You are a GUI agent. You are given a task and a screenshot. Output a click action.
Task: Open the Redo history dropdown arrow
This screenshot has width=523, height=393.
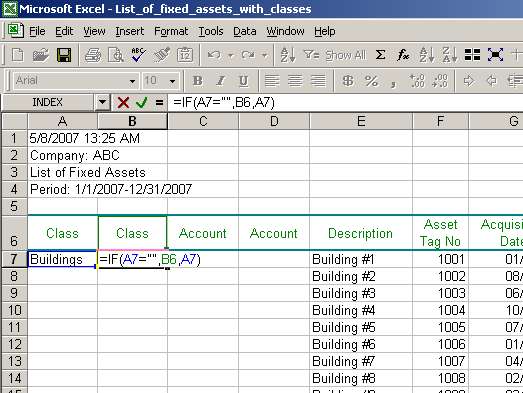(264, 55)
